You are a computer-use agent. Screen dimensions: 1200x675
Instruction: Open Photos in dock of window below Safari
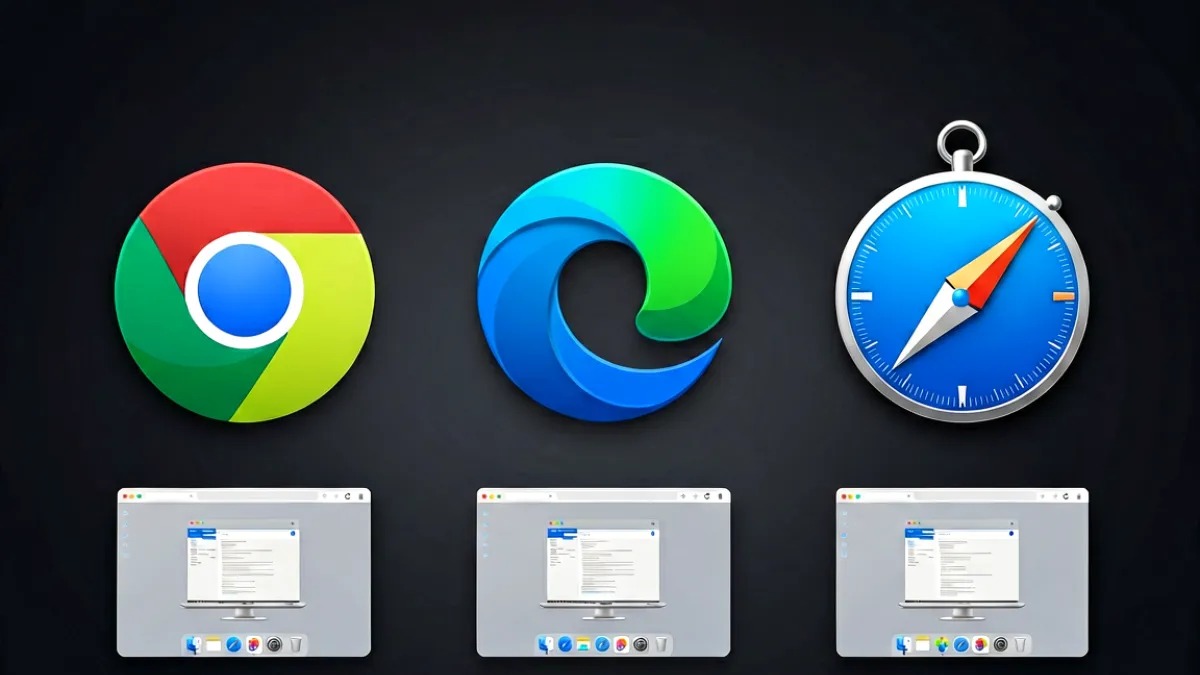tap(981, 645)
